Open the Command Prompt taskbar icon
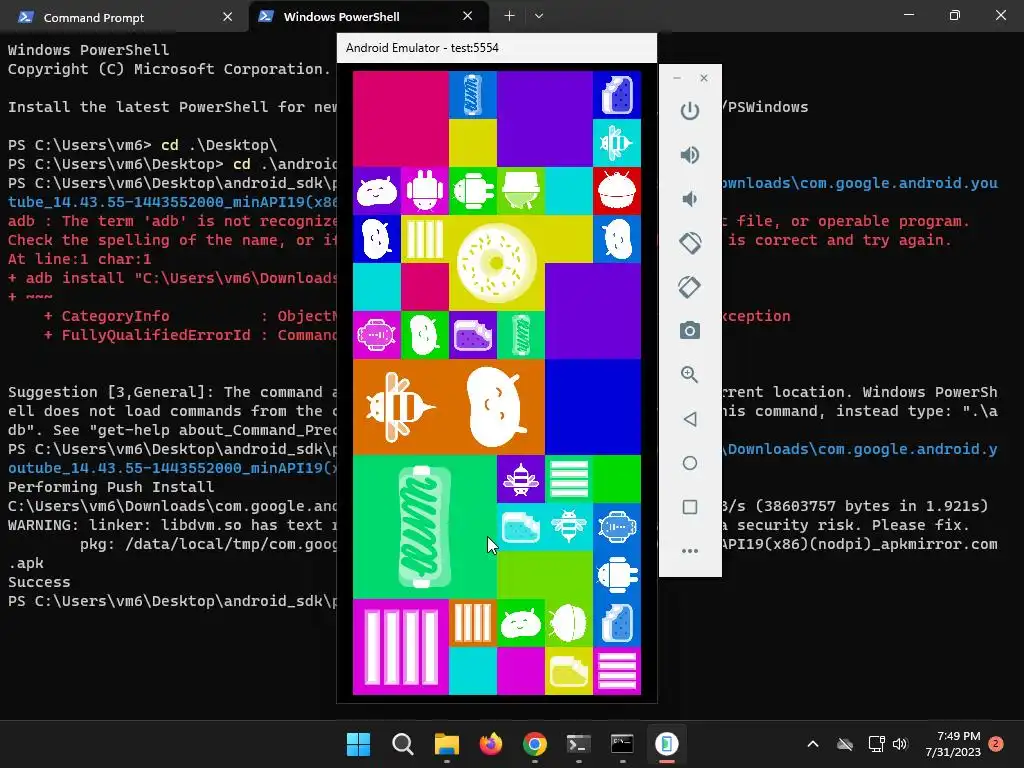Viewport: 1024px width, 768px height. (x=622, y=744)
